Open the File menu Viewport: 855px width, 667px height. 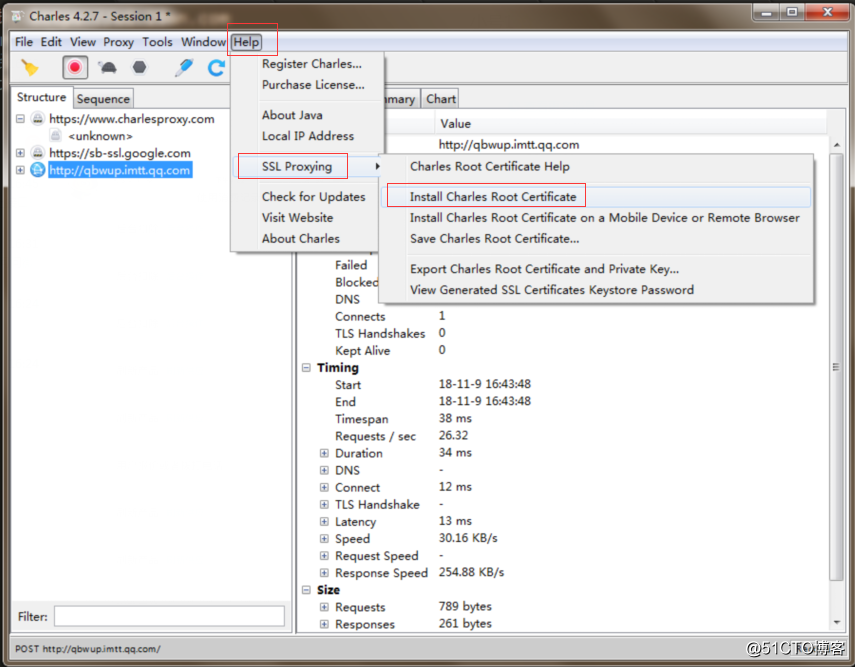[x=24, y=42]
